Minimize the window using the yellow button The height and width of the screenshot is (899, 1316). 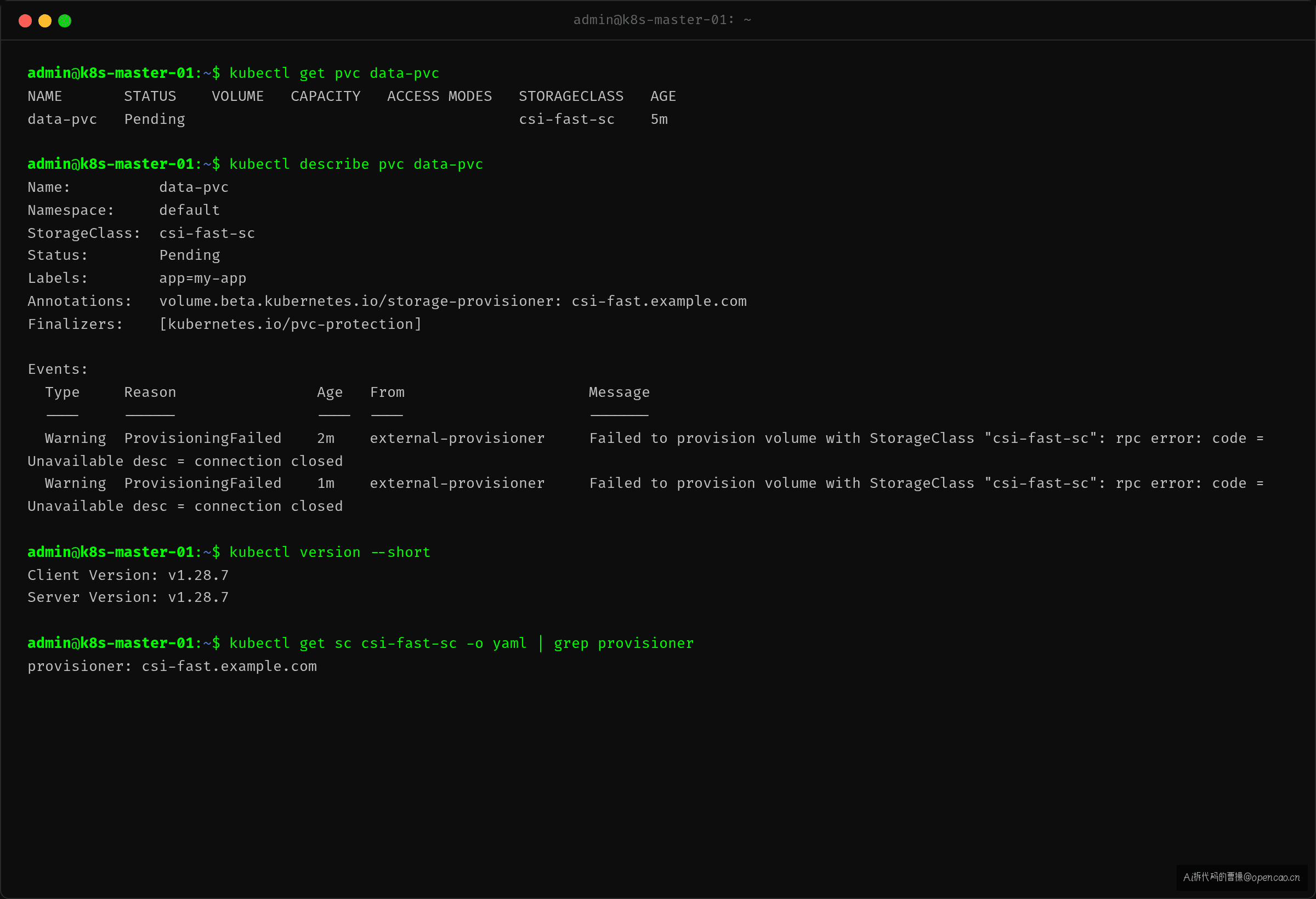pyautogui.click(x=45, y=21)
